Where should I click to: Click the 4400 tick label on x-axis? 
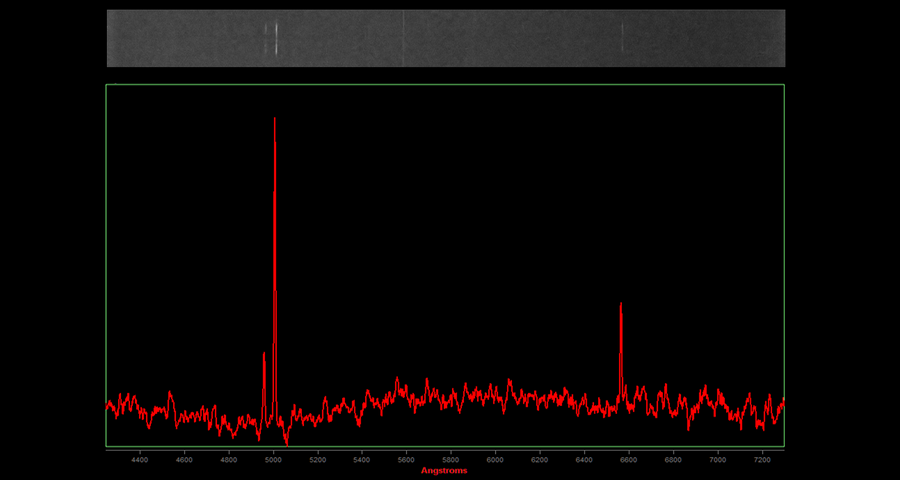140,459
